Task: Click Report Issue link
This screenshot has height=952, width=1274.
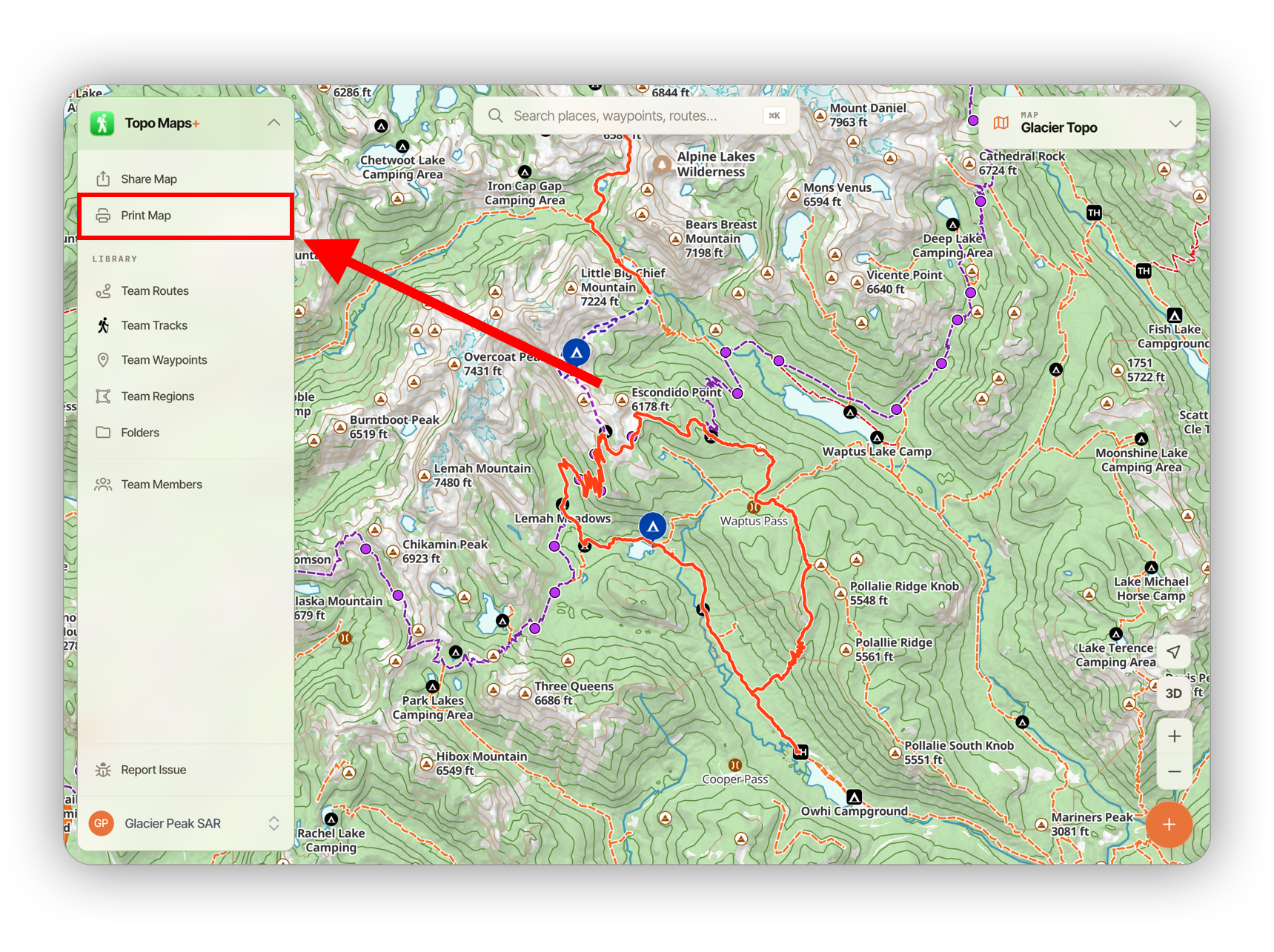Action: point(185,770)
